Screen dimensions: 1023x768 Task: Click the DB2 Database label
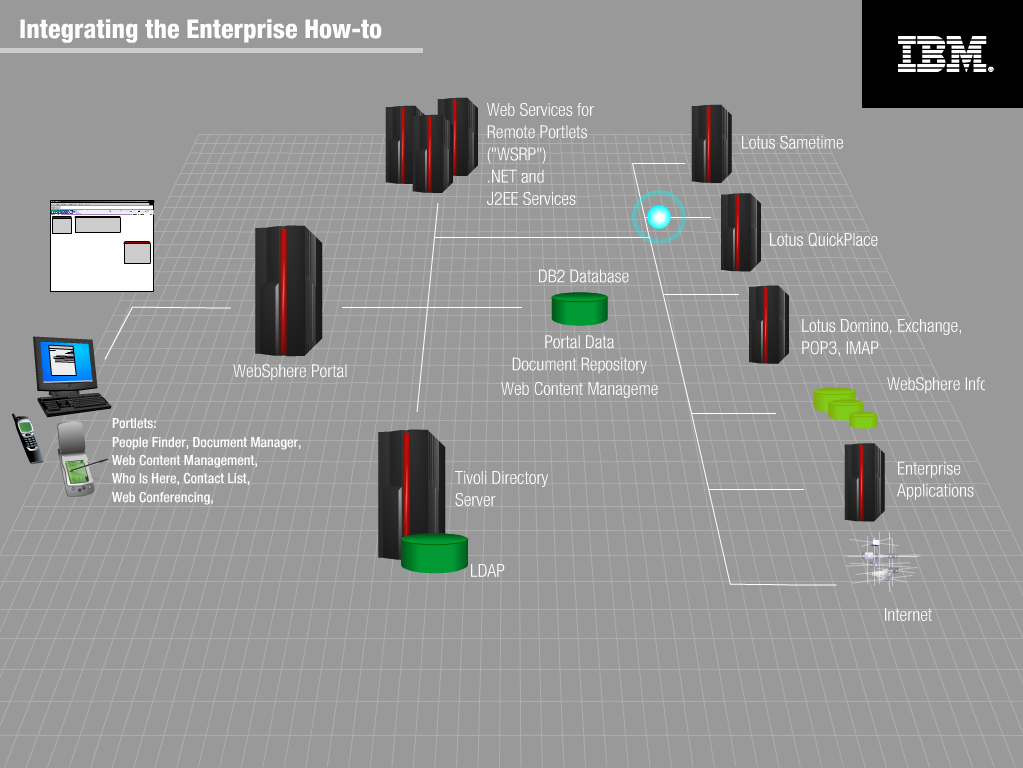pos(583,277)
